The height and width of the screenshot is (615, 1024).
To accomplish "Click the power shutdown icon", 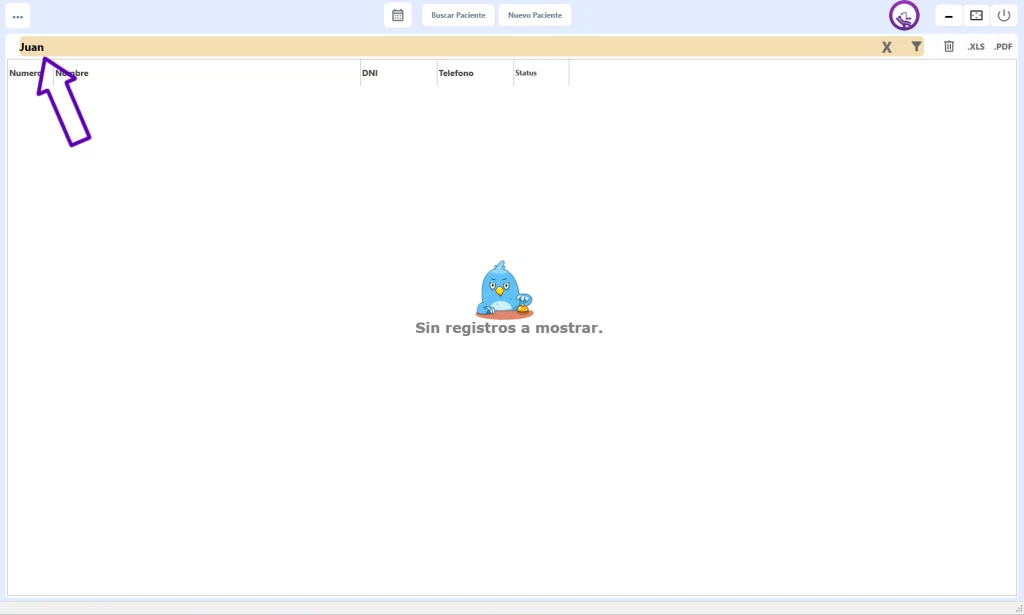I will 1004,15.
